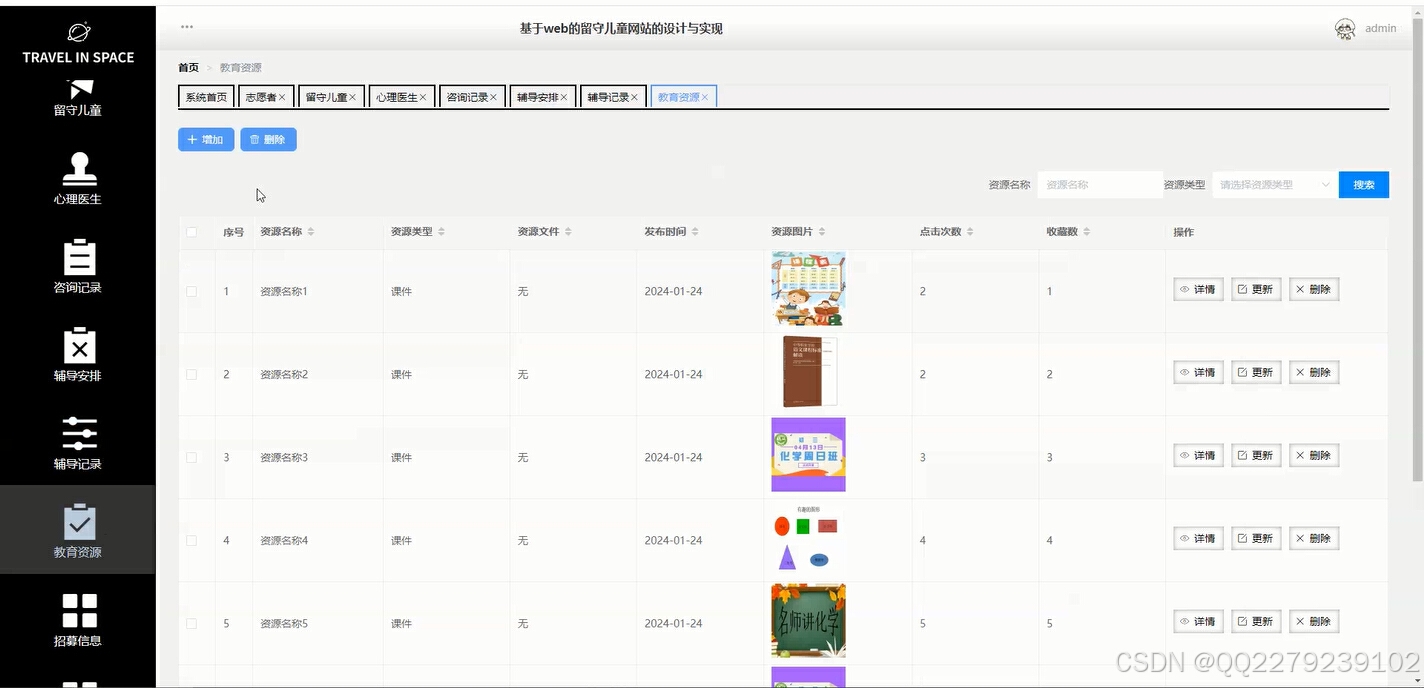Close the 辅导安排 tab with its X
The image size is (1424, 688).
tap(564, 97)
